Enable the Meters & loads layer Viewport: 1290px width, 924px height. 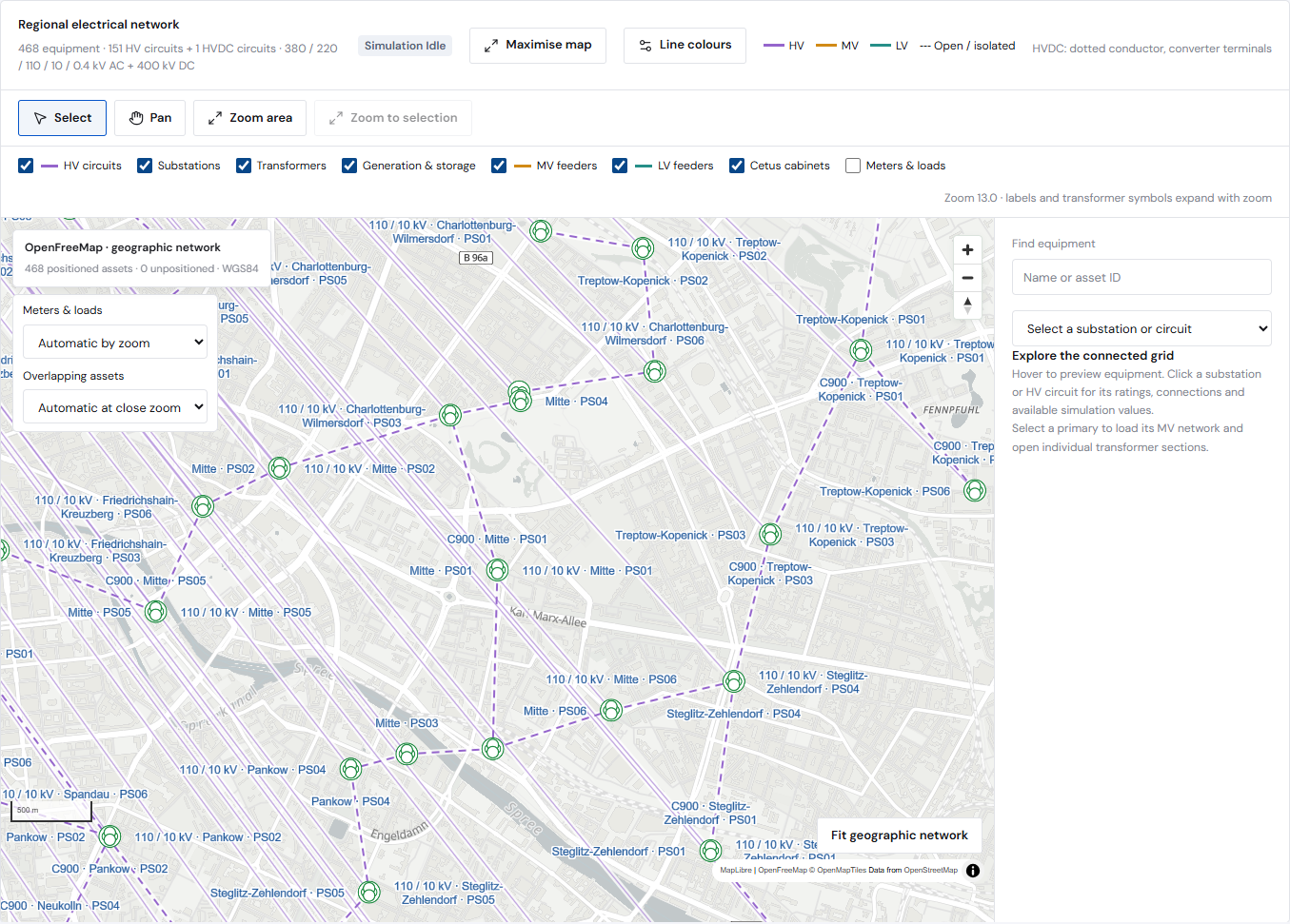point(853,166)
